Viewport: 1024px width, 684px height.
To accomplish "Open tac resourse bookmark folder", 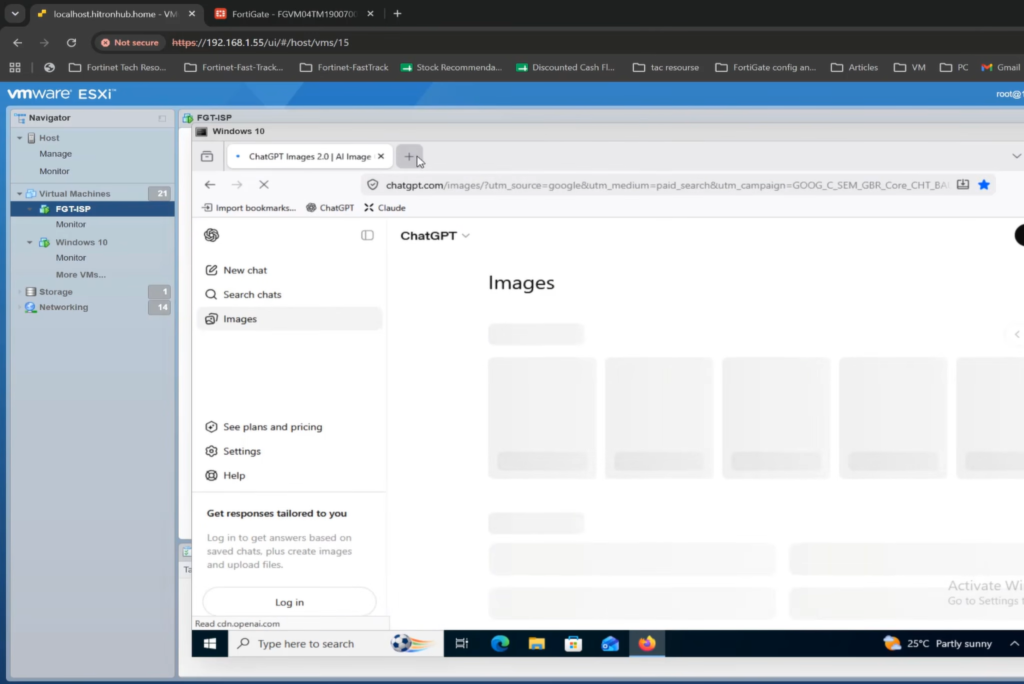I will (665, 67).
